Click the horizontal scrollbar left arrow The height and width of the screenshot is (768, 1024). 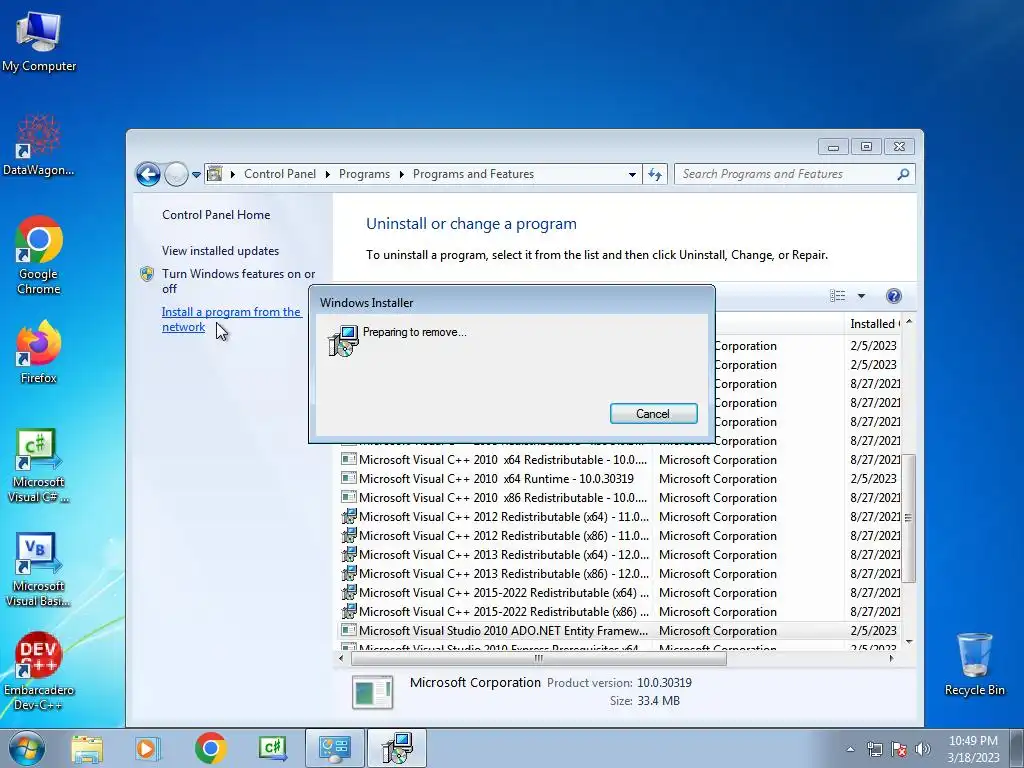coord(341,658)
